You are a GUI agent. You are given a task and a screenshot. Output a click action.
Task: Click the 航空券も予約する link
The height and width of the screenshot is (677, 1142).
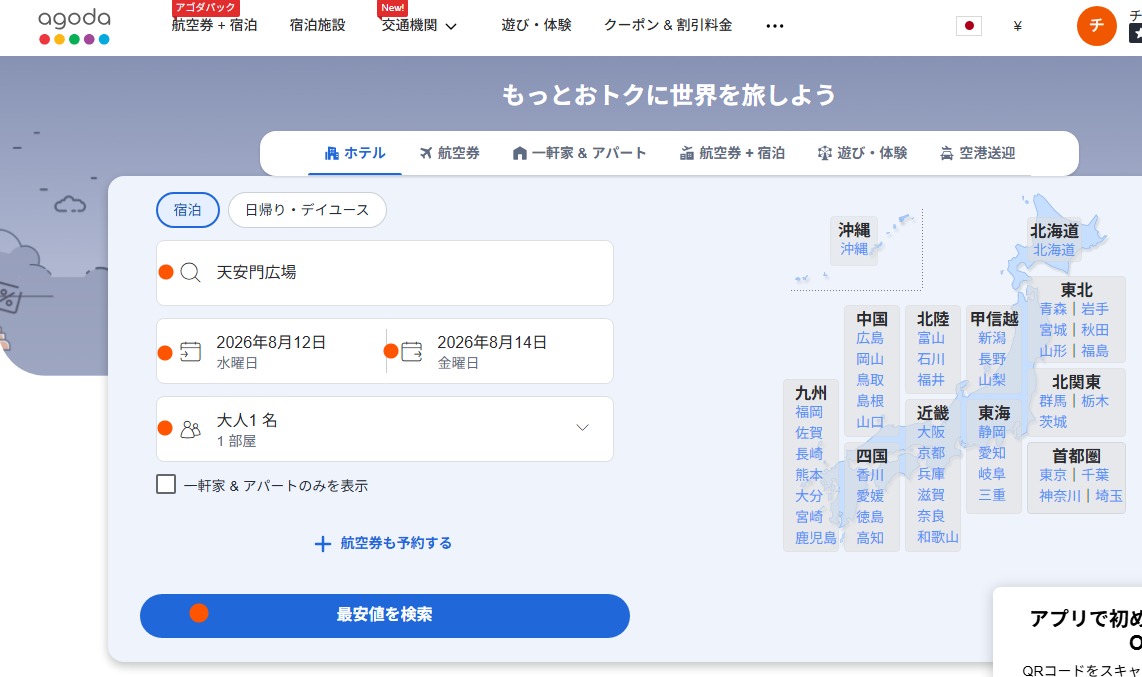(x=395, y=543)
